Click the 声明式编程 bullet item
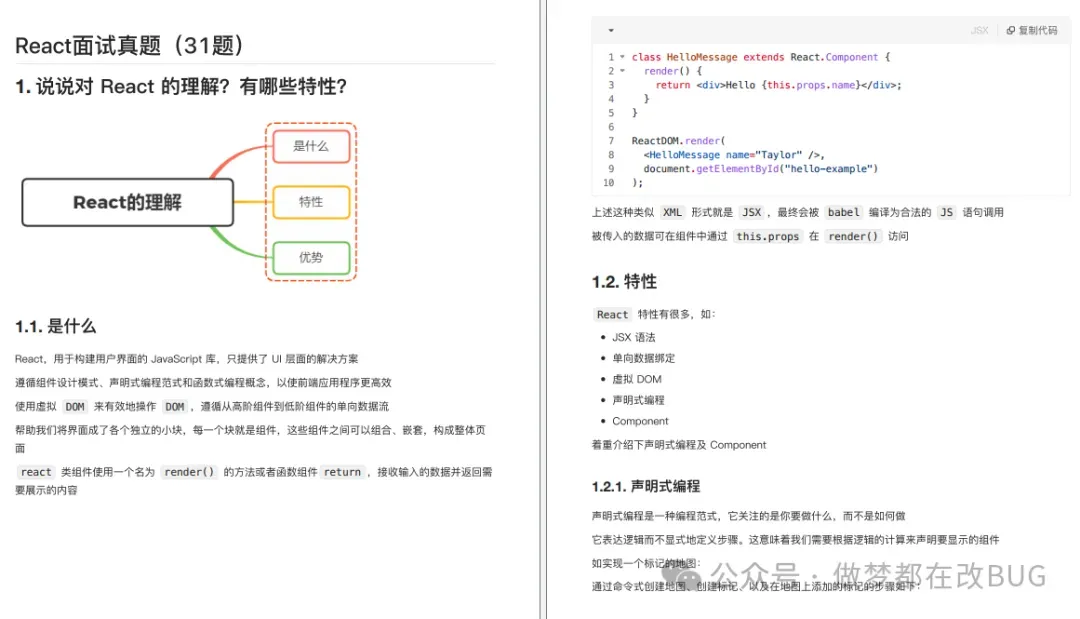The width and height of the screenshot is (1080, 619). pyautogui.click(x=638, y=400)
